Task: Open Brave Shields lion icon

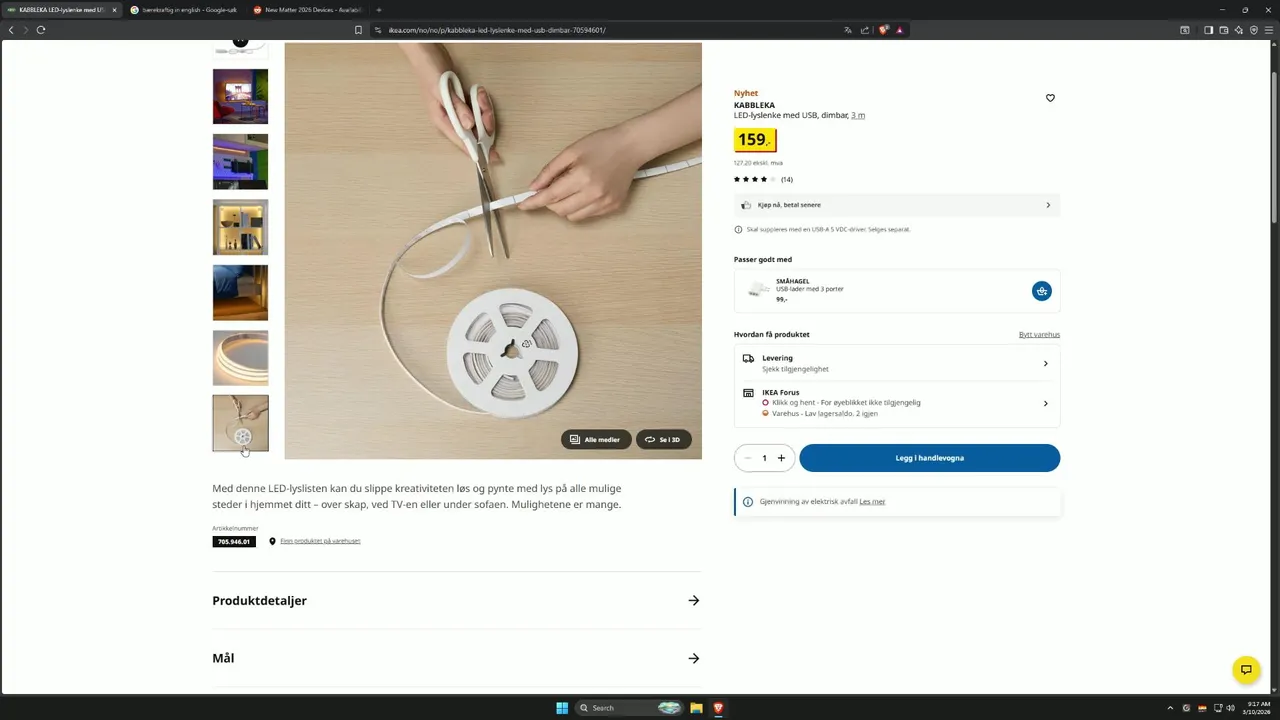Action: point(883,30)
